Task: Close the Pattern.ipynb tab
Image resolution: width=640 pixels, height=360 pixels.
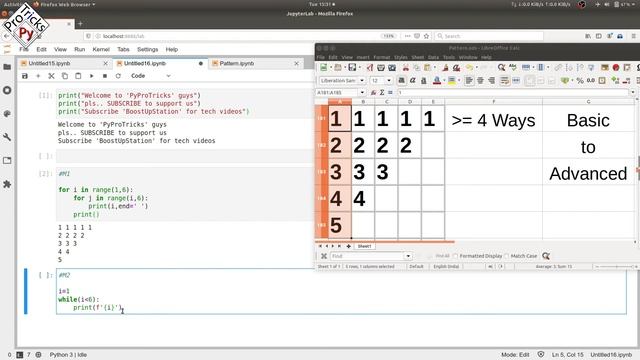Action: point(297,64)
